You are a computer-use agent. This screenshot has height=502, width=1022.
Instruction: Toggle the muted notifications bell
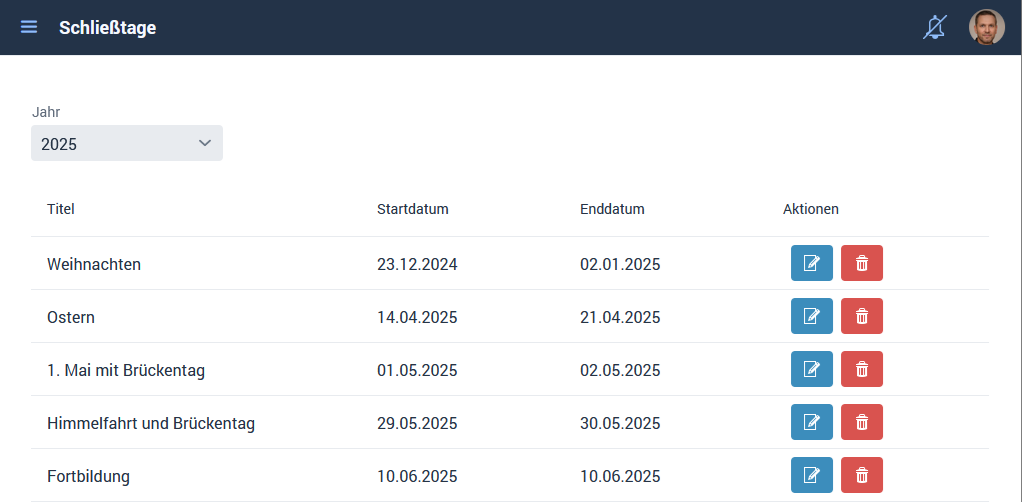934,27
